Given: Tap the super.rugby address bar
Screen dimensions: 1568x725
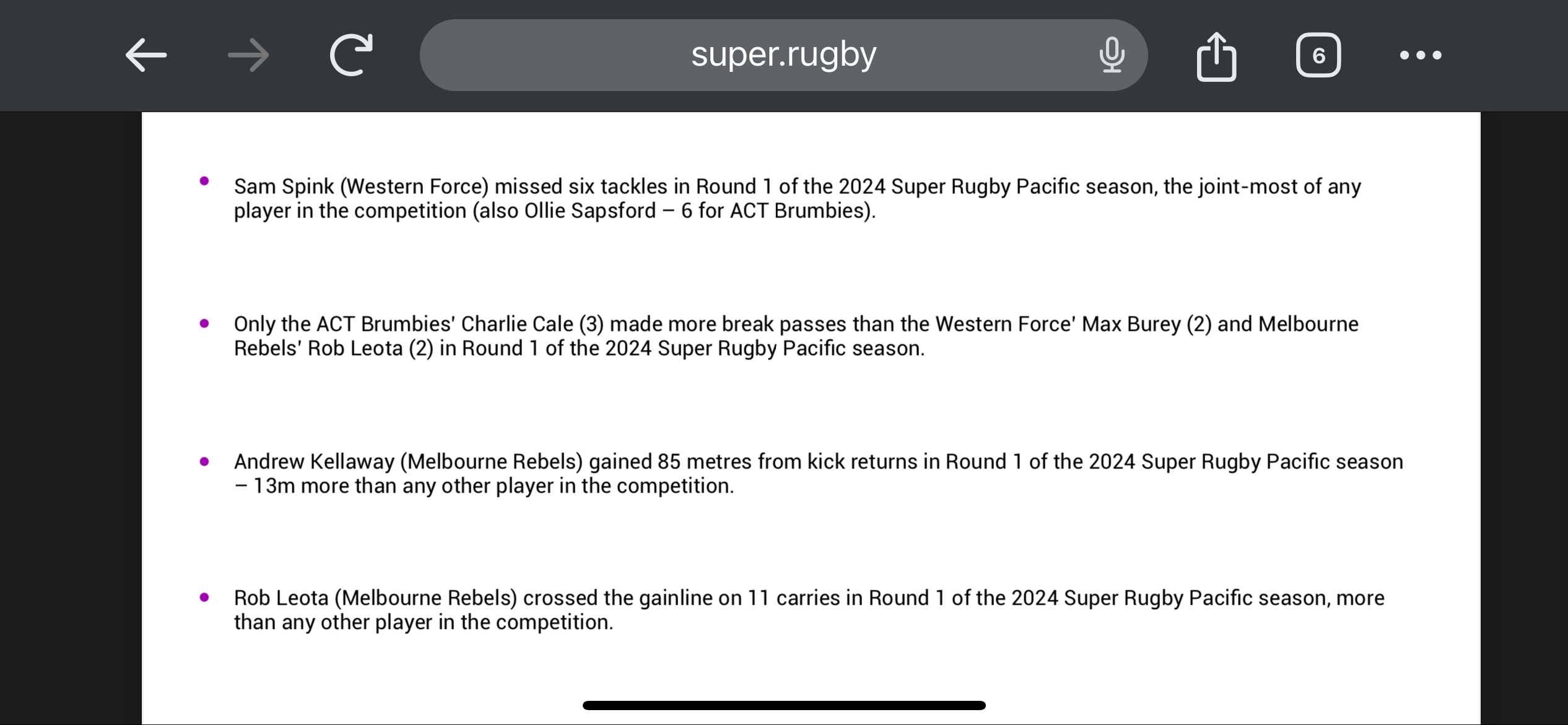Looking at the screenshot, I should (x=783, y=55).
